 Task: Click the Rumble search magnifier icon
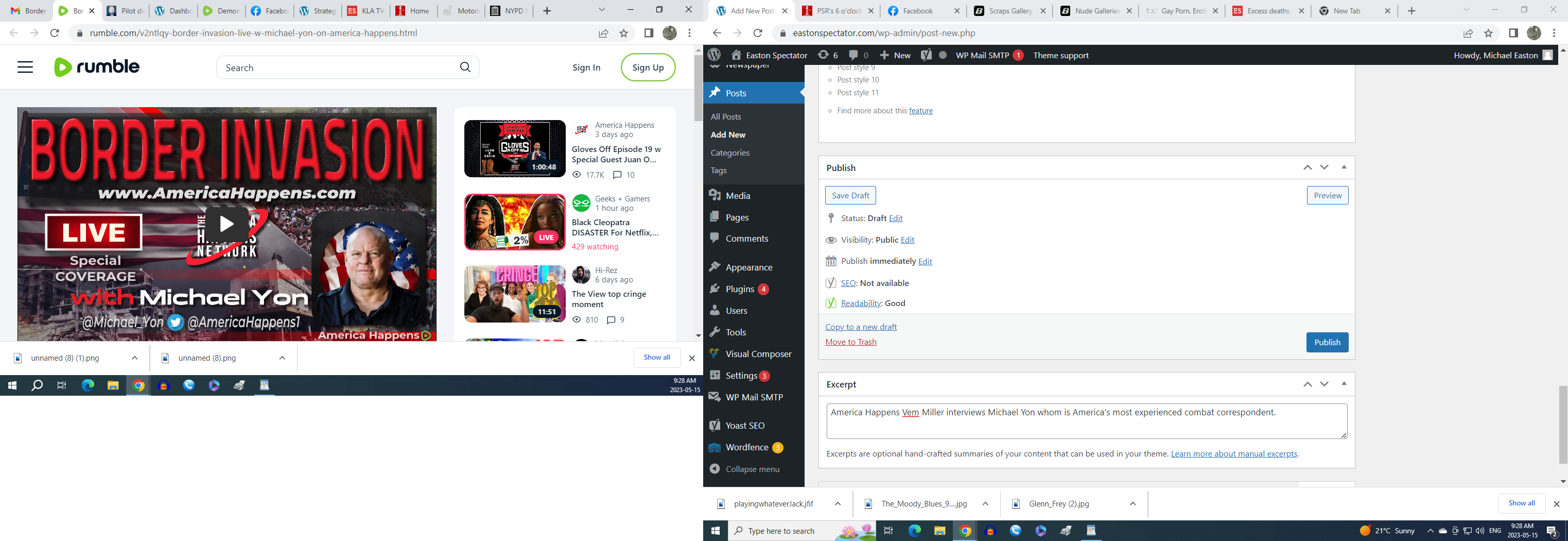coord(465,67)
